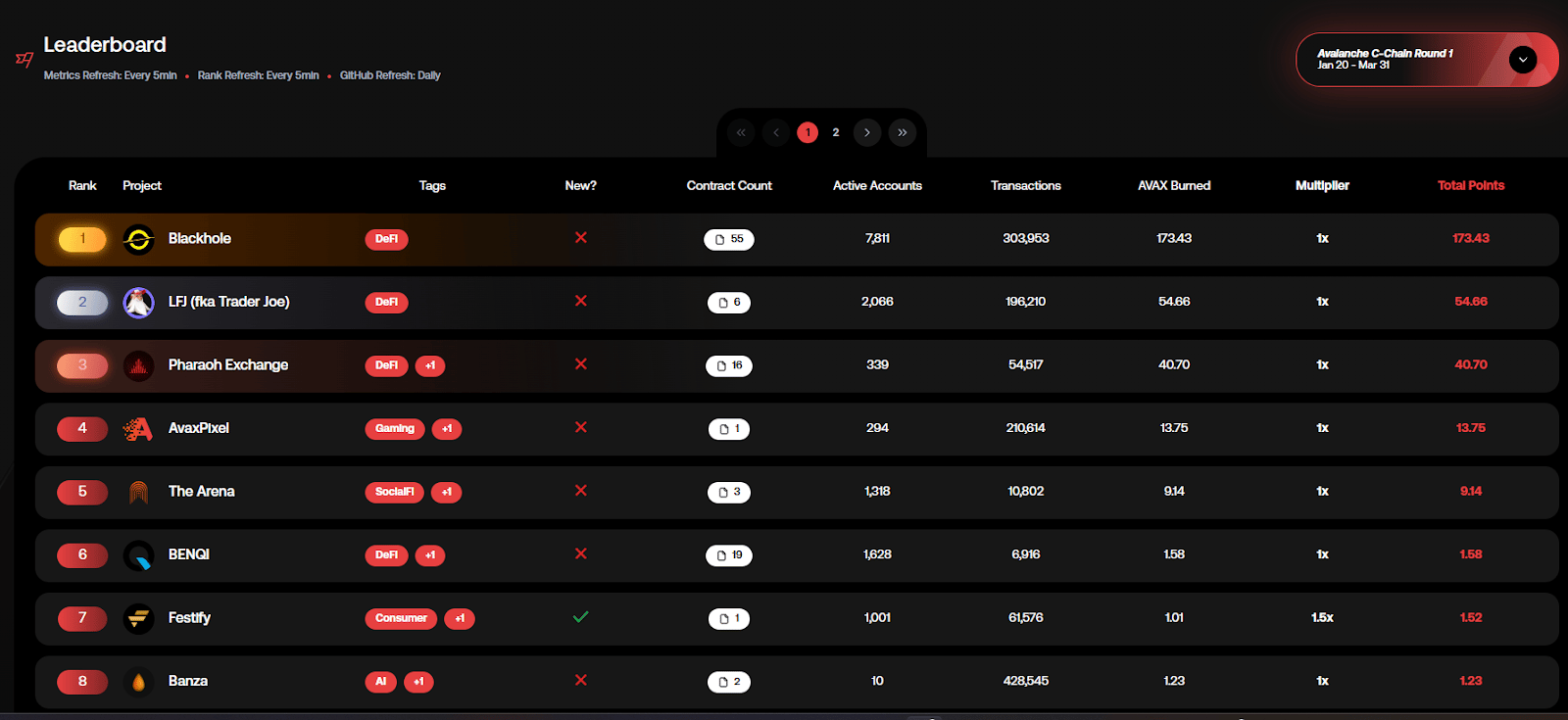The width and height of the screenshot is (1568, 720).
Task: Go to leaderboard page 1
Action: click(x=808, y=132)
